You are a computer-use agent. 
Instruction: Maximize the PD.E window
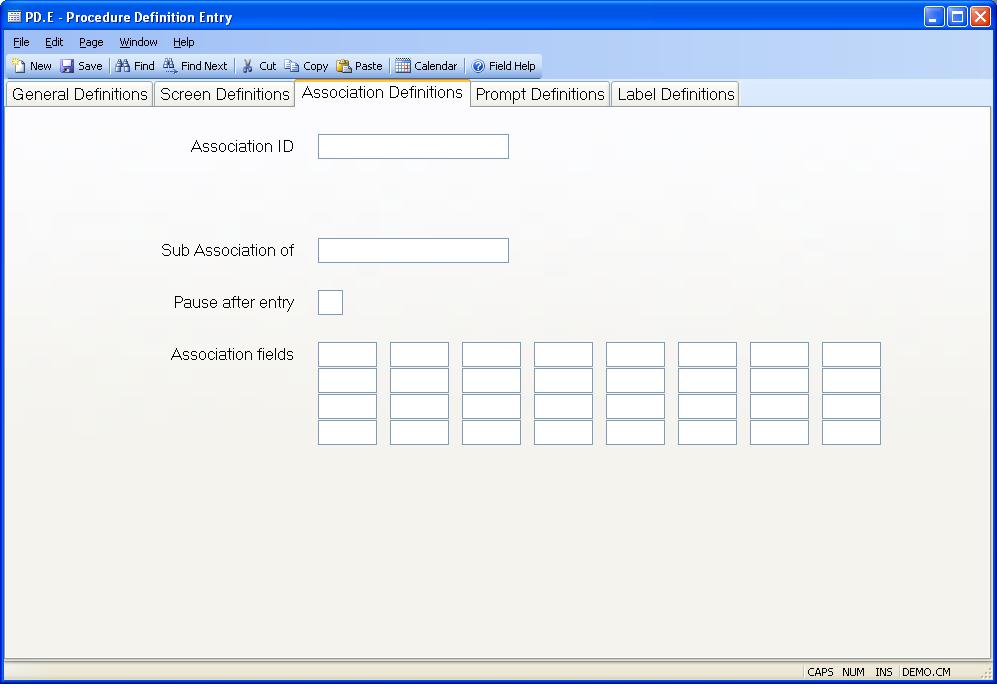[x=957, y=17]
